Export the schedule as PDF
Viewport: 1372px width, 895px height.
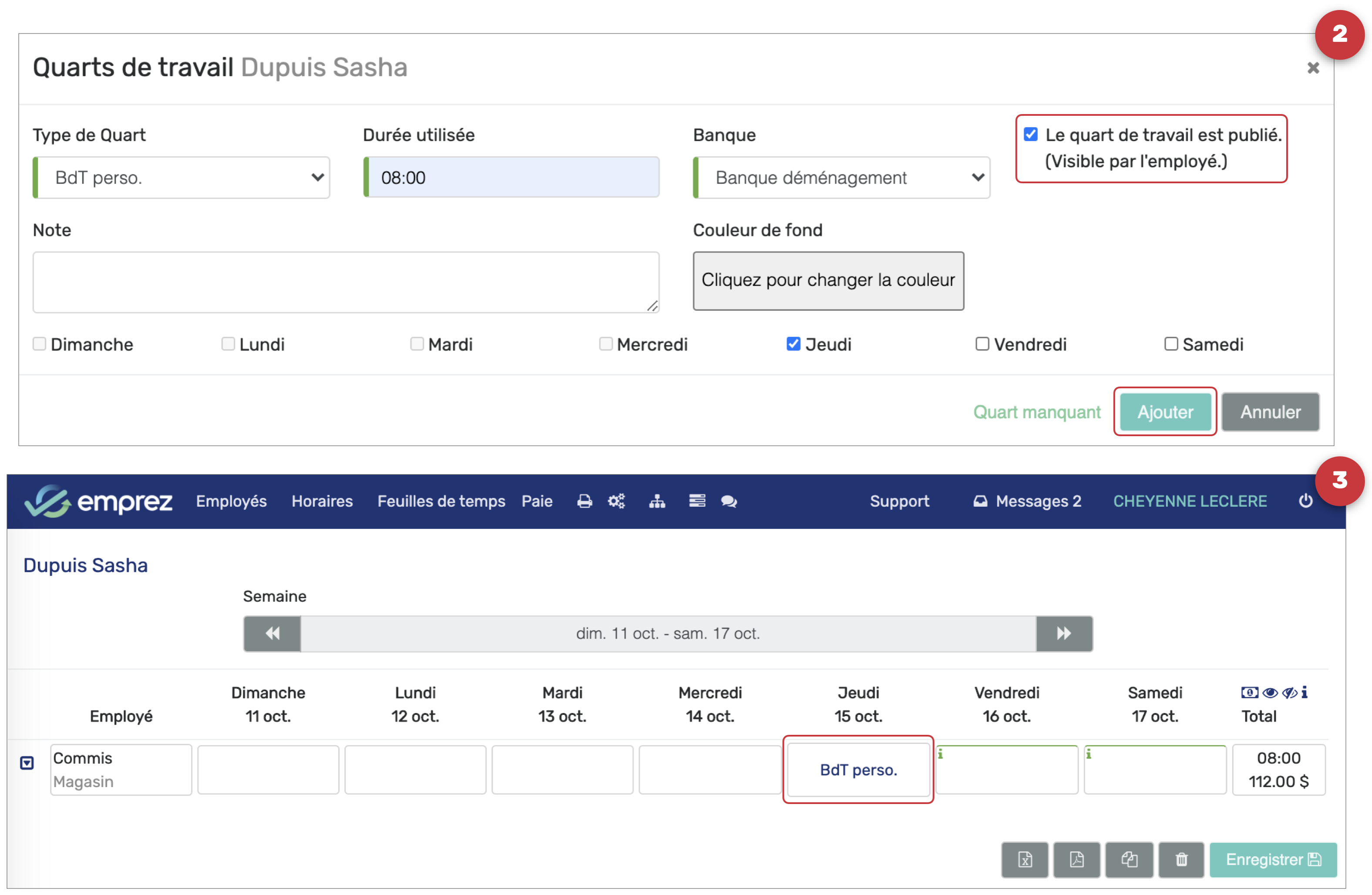1076,859
